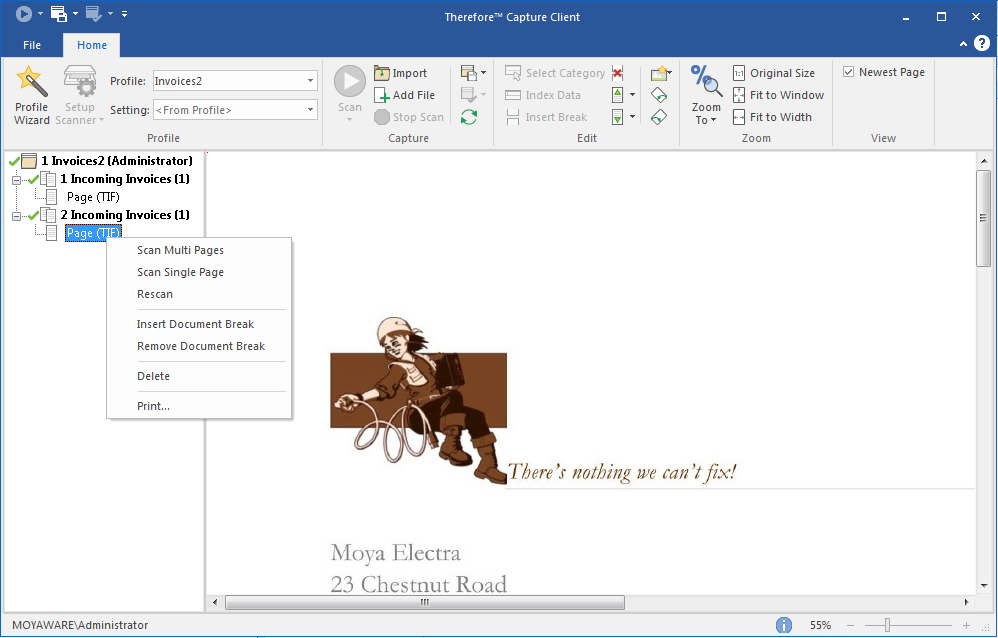Open the help question mark icon

tap(983, 44)
